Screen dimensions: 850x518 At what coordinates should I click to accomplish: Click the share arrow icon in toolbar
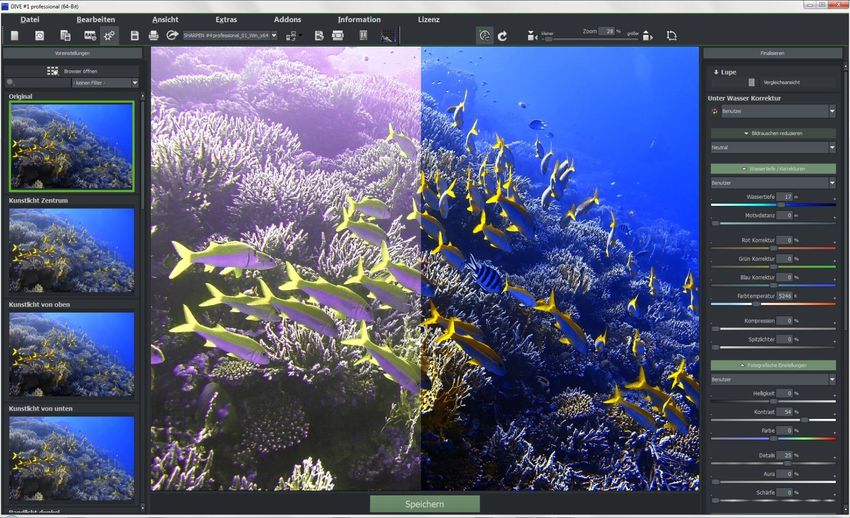click(x=172, y=36)
